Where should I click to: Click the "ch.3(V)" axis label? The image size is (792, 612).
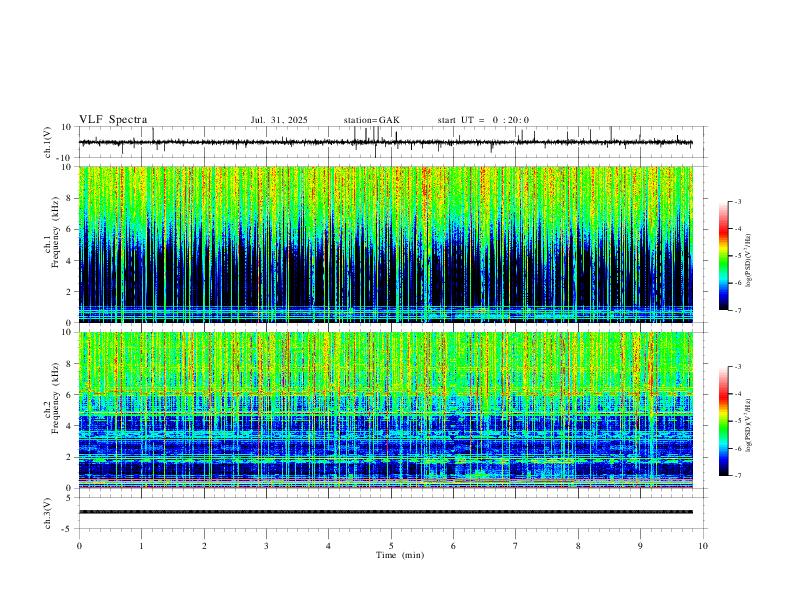click(48, 513)
